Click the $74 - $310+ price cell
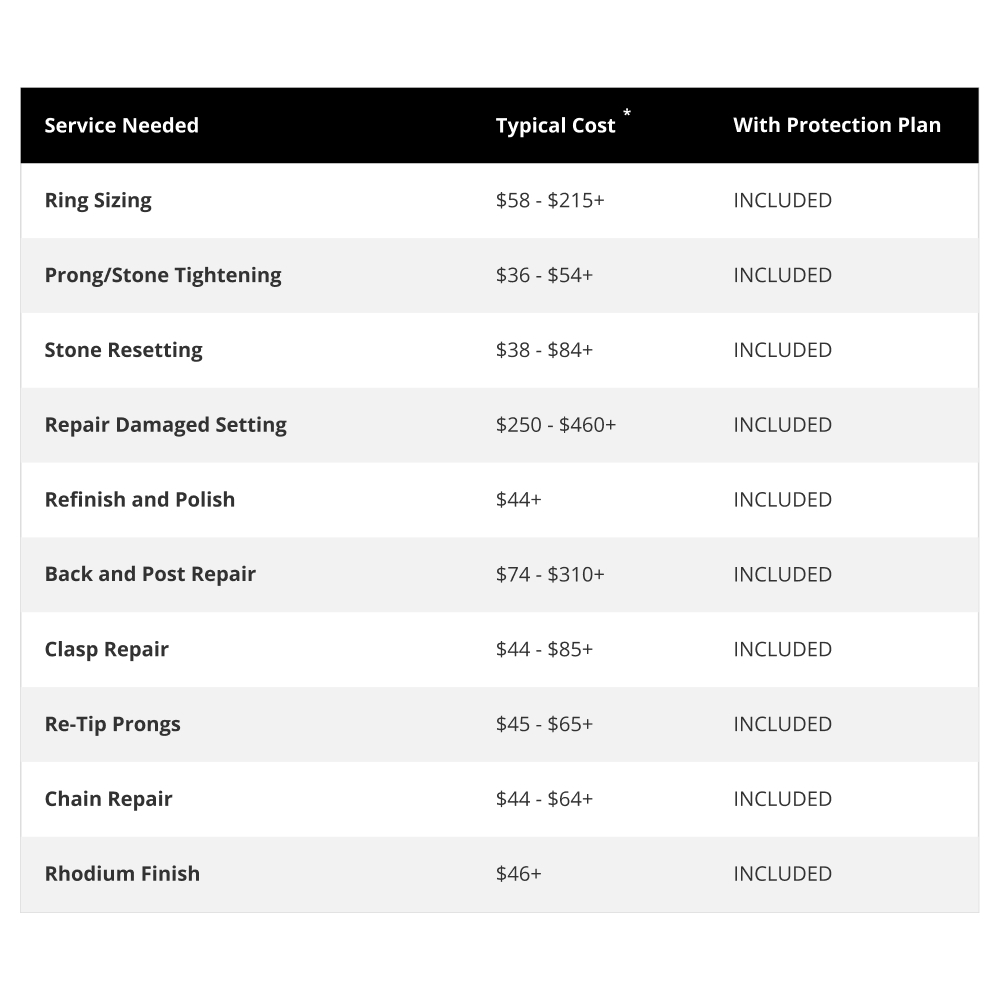The width and height of the screenshot is (1000, 1000). [x=550, y=574]
